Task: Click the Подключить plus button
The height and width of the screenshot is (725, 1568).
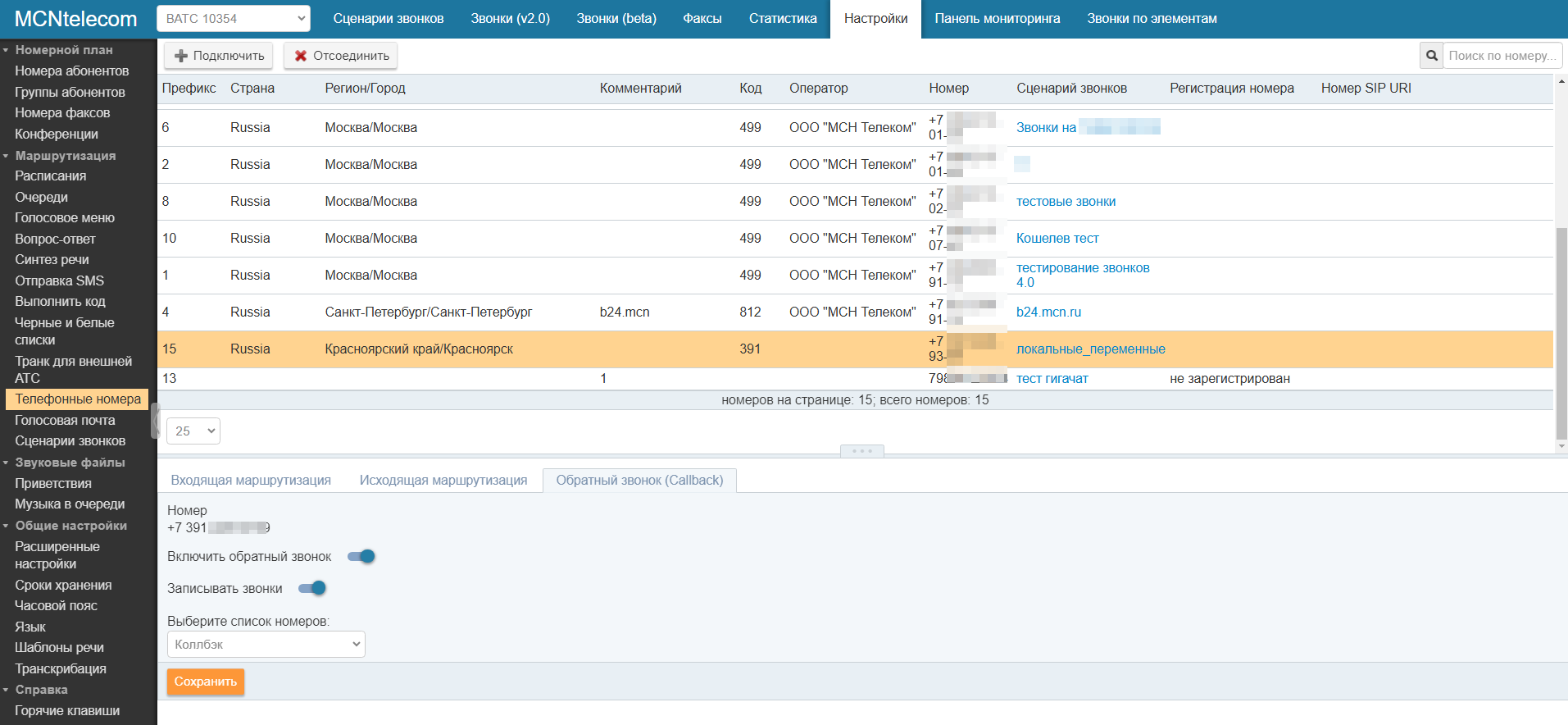Action: click(x=219, y=56)
